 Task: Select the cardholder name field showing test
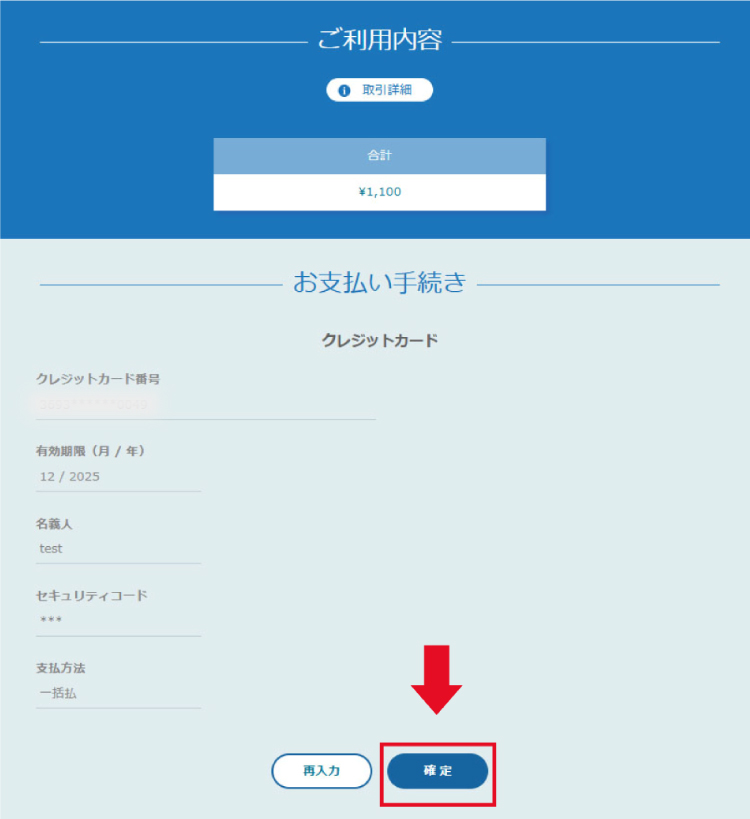tap(119, 549)
